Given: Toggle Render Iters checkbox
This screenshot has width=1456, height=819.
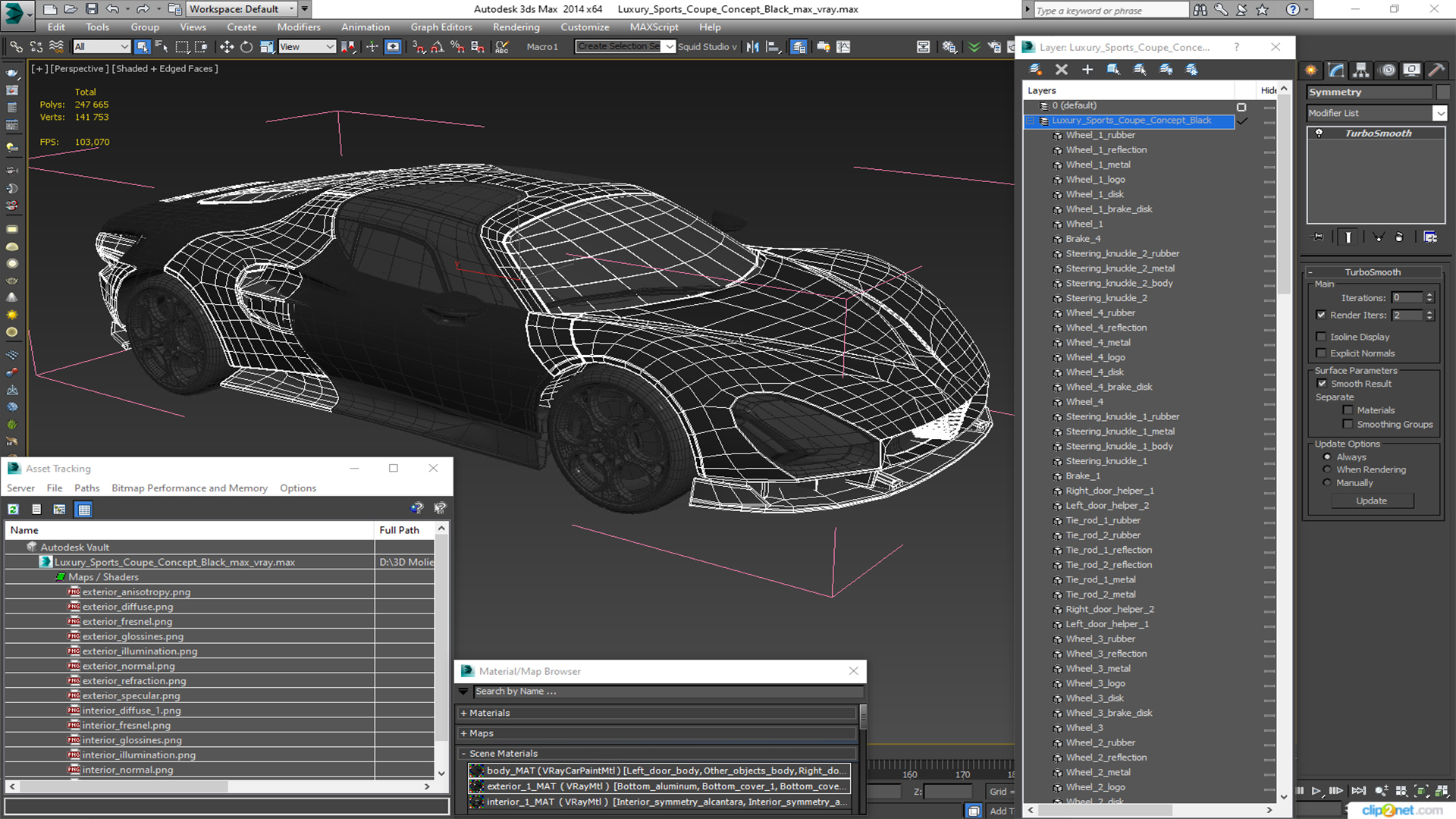Looking at the screenshot, I should [x=1321, y=315].
